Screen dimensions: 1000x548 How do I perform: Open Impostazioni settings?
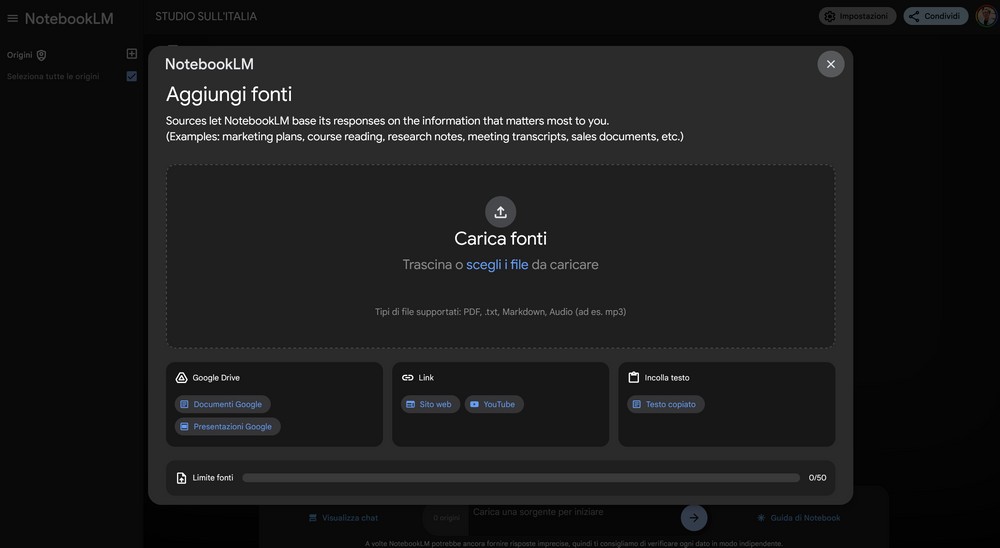857,16
